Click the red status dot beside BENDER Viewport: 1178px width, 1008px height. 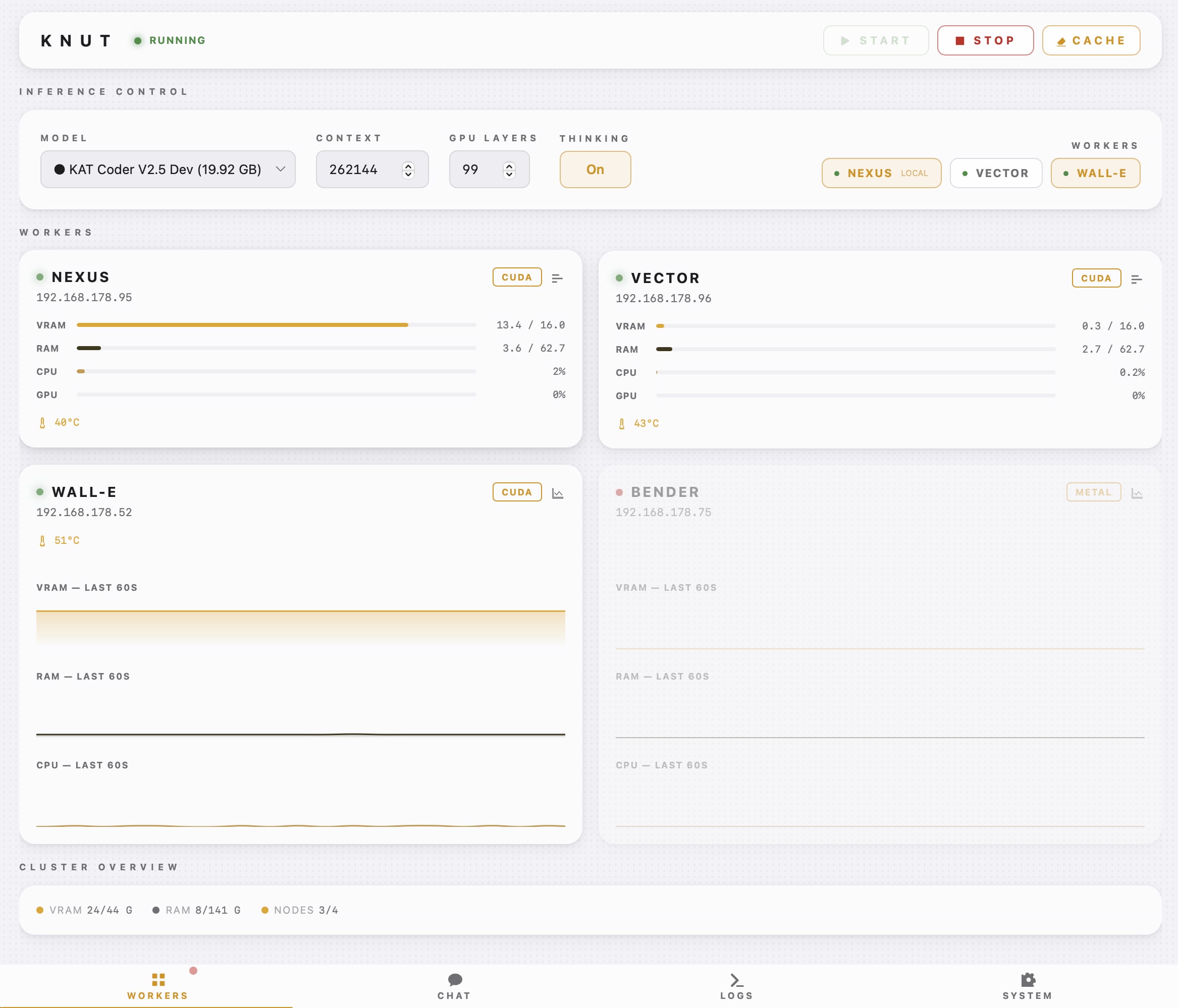619,492
